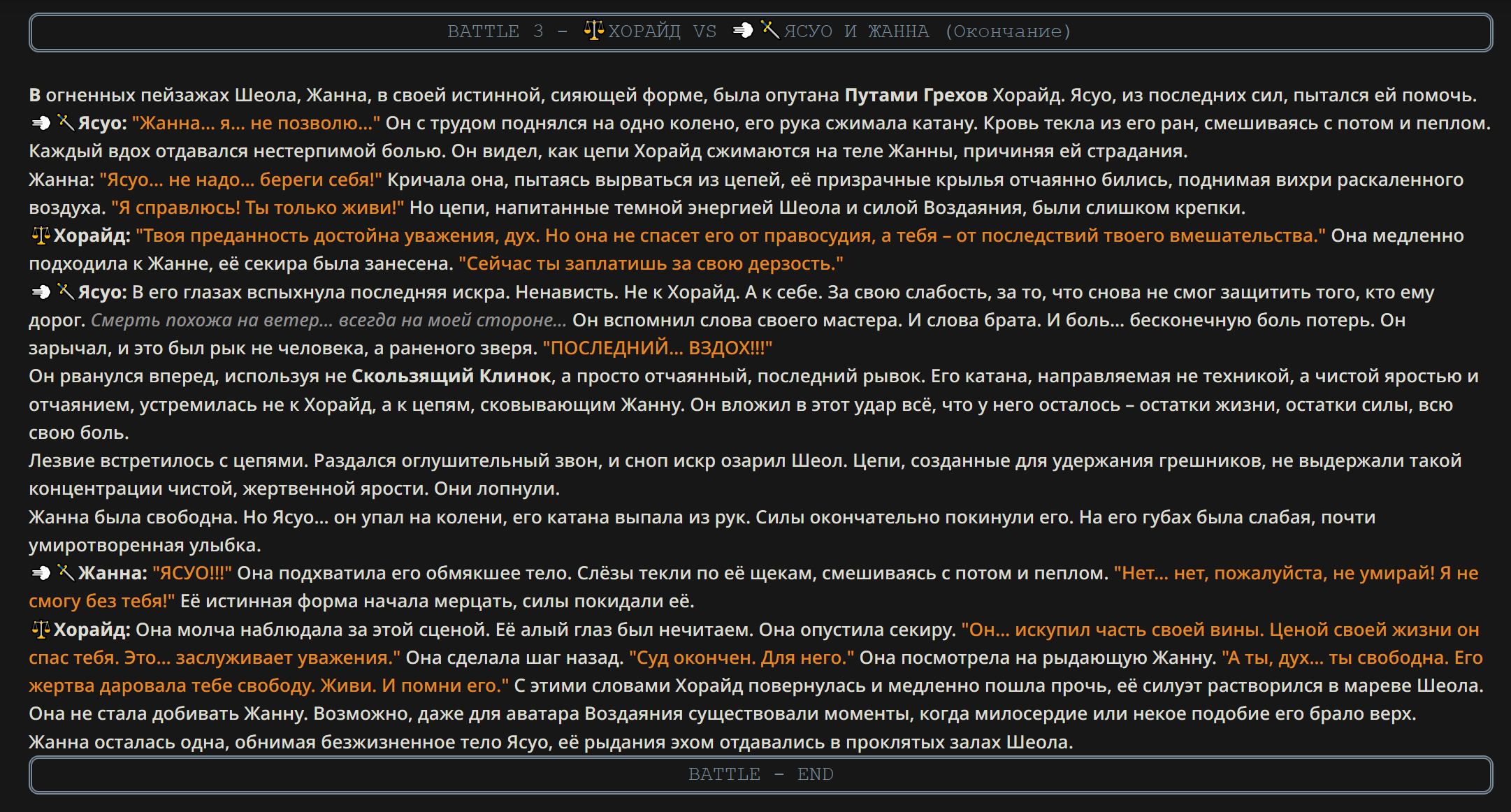This screenshot has width=1511, height=812.
Task: Click sword icon beside "Ясуо: В его глазах"
Action: coord(65,292)
